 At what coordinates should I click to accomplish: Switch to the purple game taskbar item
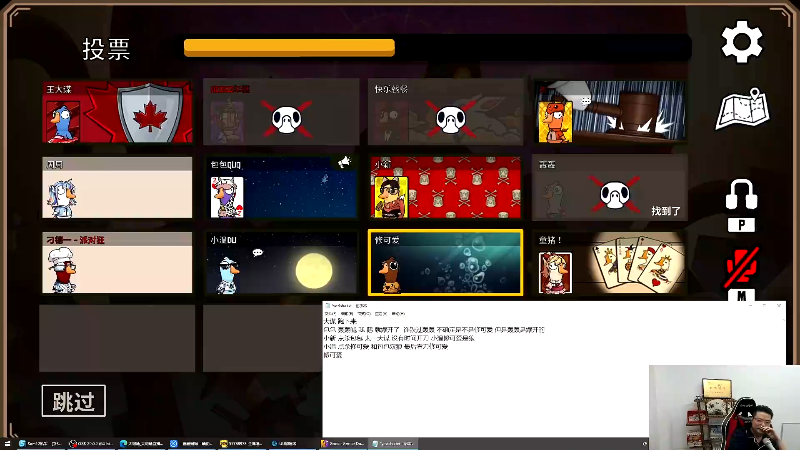click(343, 443)
